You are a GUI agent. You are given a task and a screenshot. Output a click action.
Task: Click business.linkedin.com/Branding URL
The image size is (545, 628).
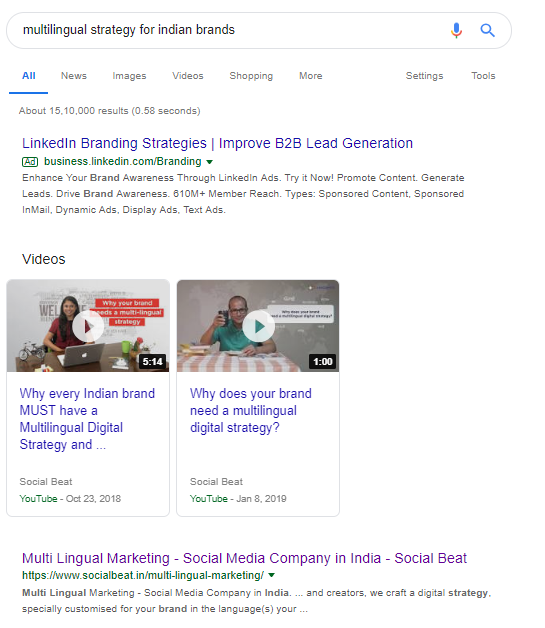pos(123,161)
